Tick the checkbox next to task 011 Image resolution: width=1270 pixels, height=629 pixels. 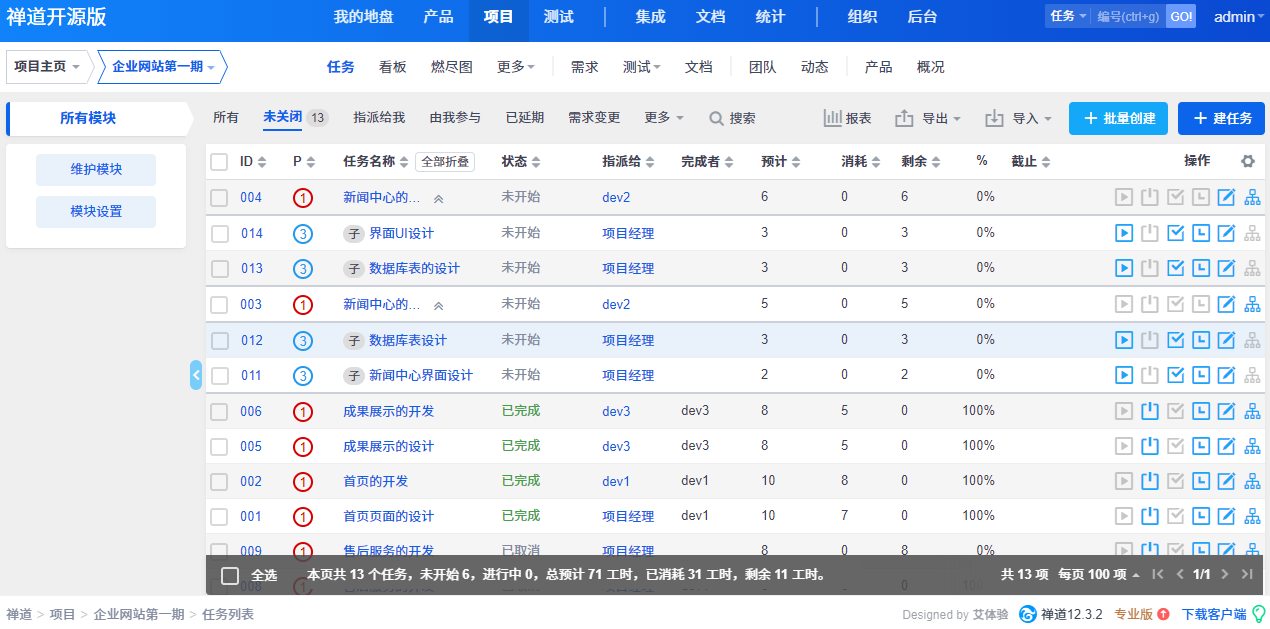pos(218,375)
